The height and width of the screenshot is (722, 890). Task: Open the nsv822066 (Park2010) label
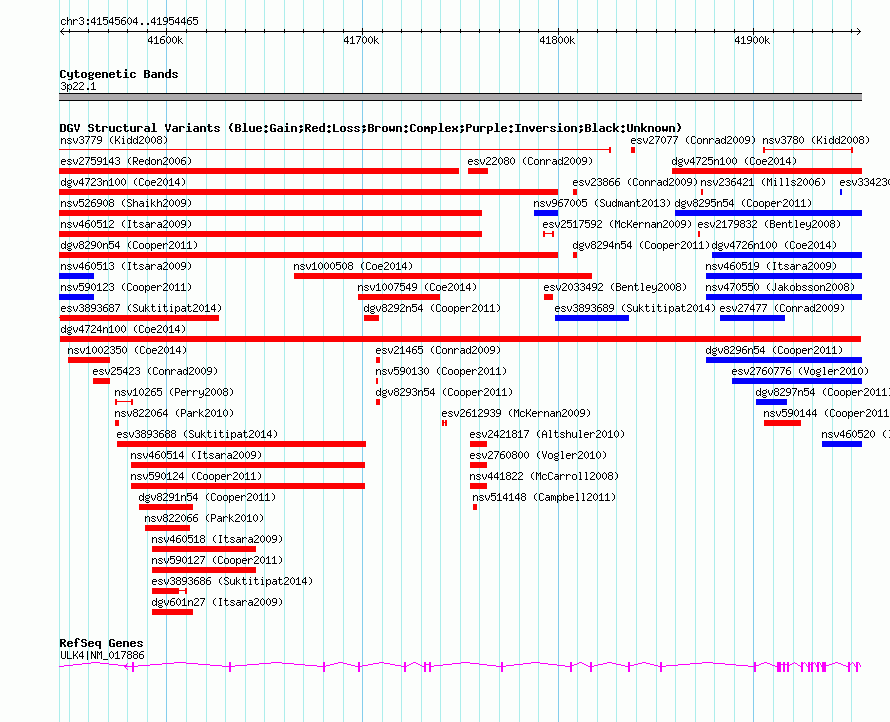(x=204, y=518)
